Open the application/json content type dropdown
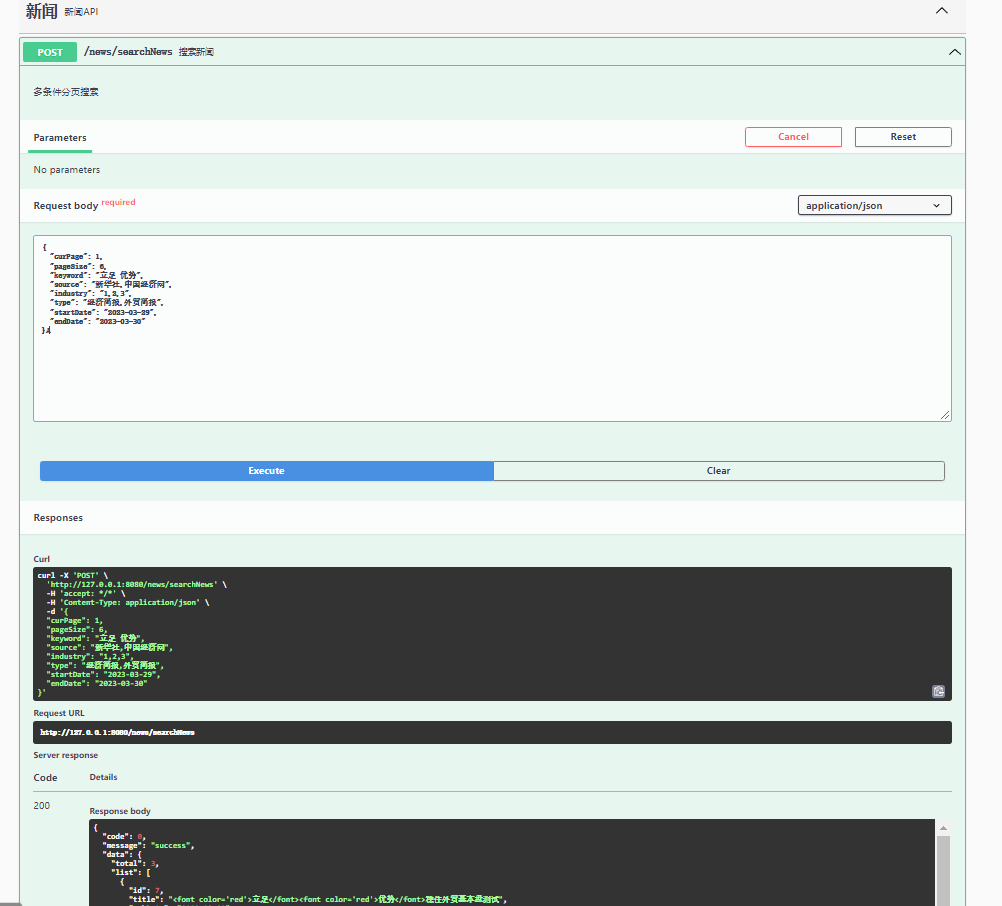Viewport: 1002px width, 906px height. tap(874, 205)
